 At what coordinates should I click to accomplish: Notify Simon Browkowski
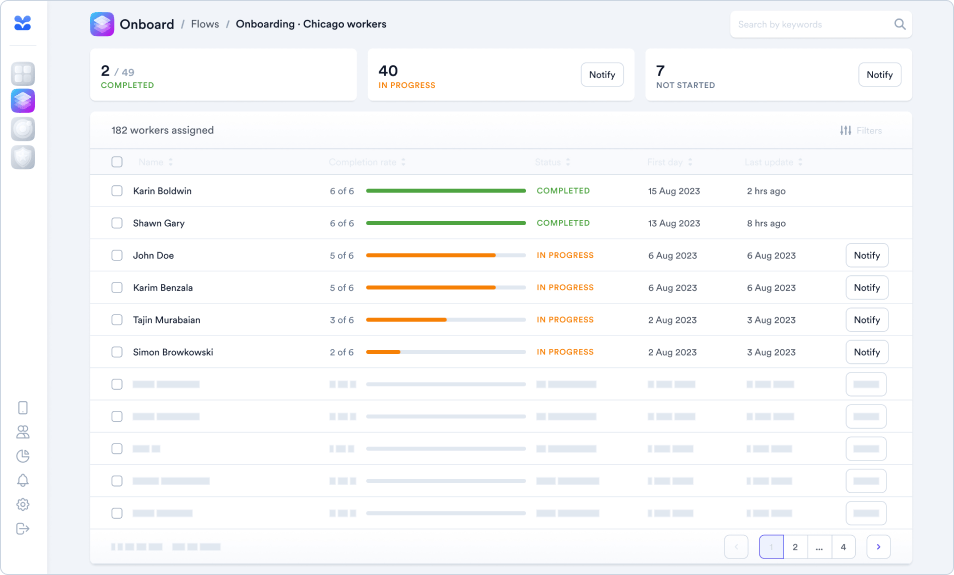coord(866,352)
